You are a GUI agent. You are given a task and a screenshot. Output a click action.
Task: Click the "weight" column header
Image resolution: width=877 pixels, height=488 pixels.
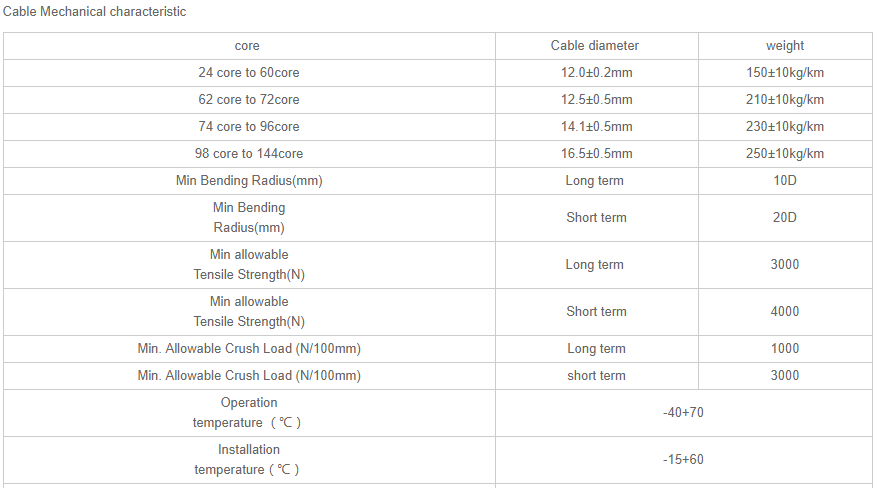click(785, 46)
